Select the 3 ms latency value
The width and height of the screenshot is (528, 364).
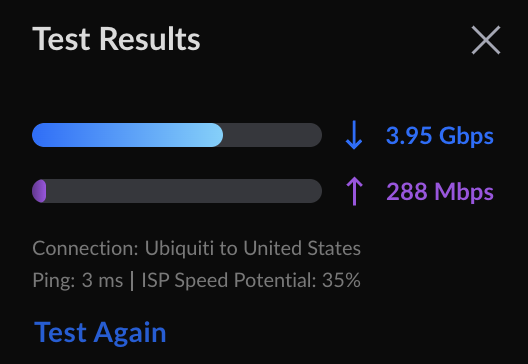(x=102, y=280)
